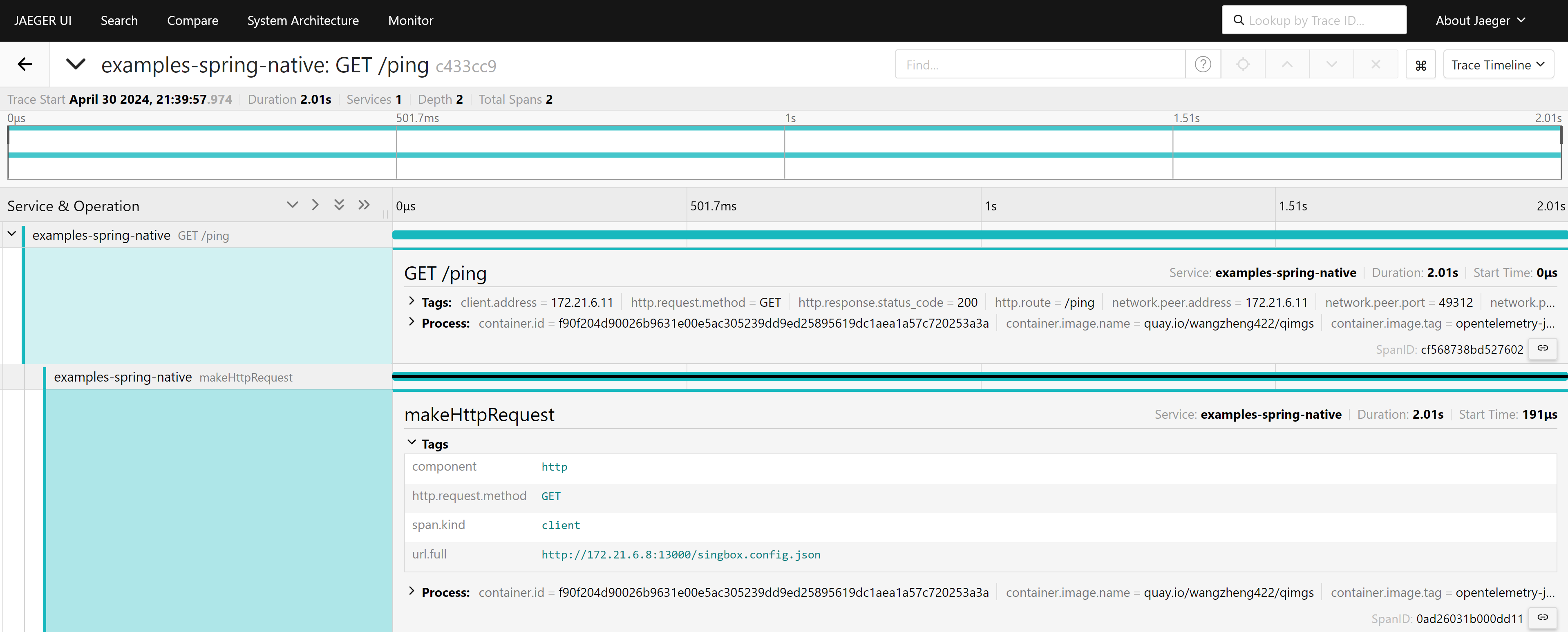This screenshot has height=632, width=1568.
Task: Collapse the examples-spring-native GET /ping span tree
Action: [11, 234]
